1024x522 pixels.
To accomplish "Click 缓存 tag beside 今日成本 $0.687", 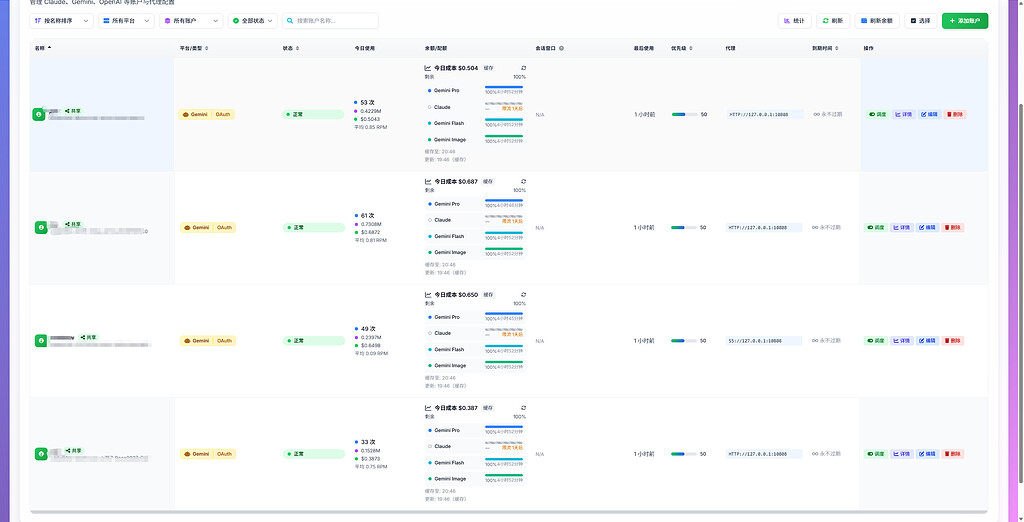I will coord(488,182).
